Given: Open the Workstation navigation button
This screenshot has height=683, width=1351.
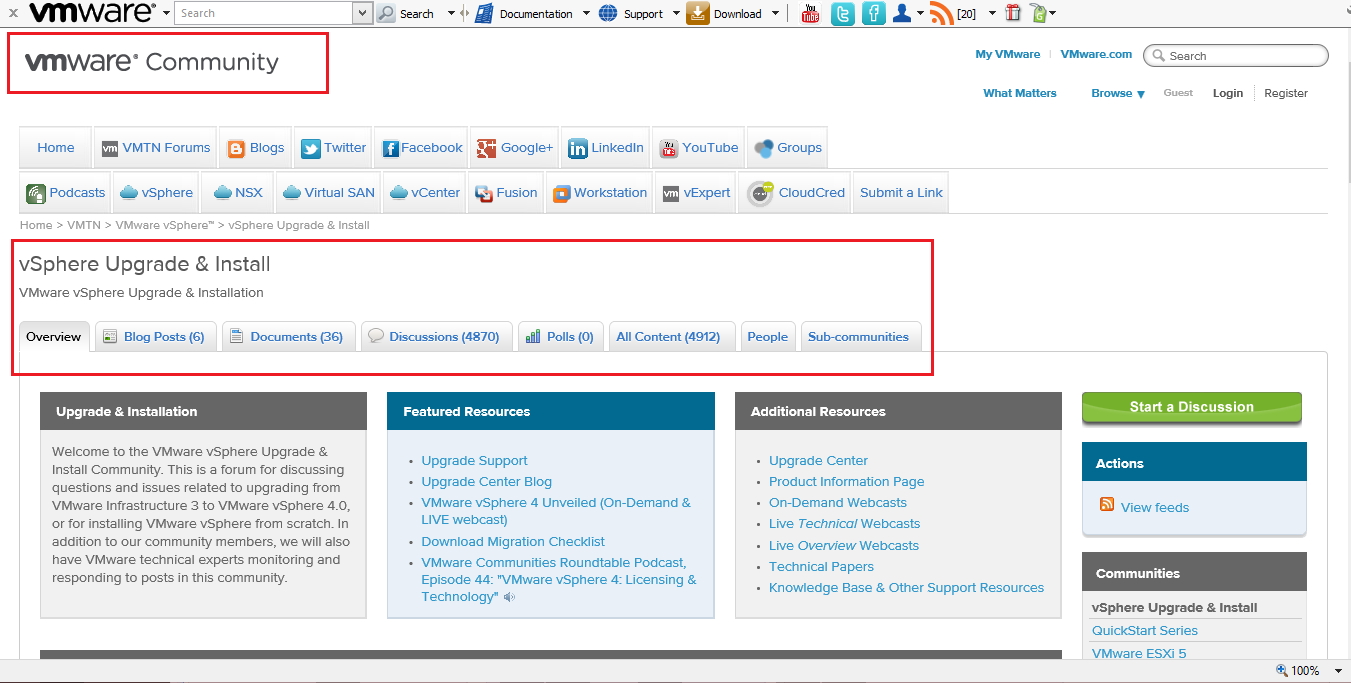Looking at the screenshot, I should [x=600, y=192].
